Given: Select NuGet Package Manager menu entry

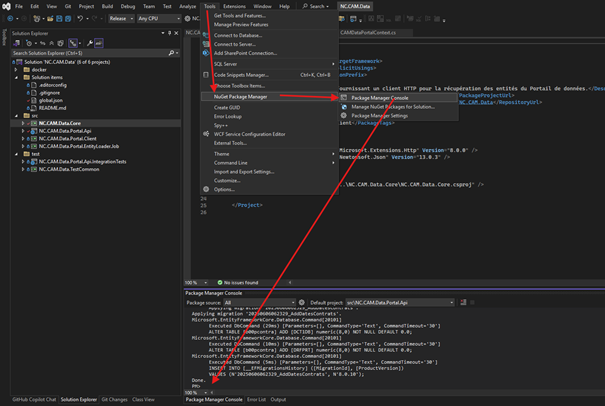Looking at the screenshot, I should tap(241, 97).
